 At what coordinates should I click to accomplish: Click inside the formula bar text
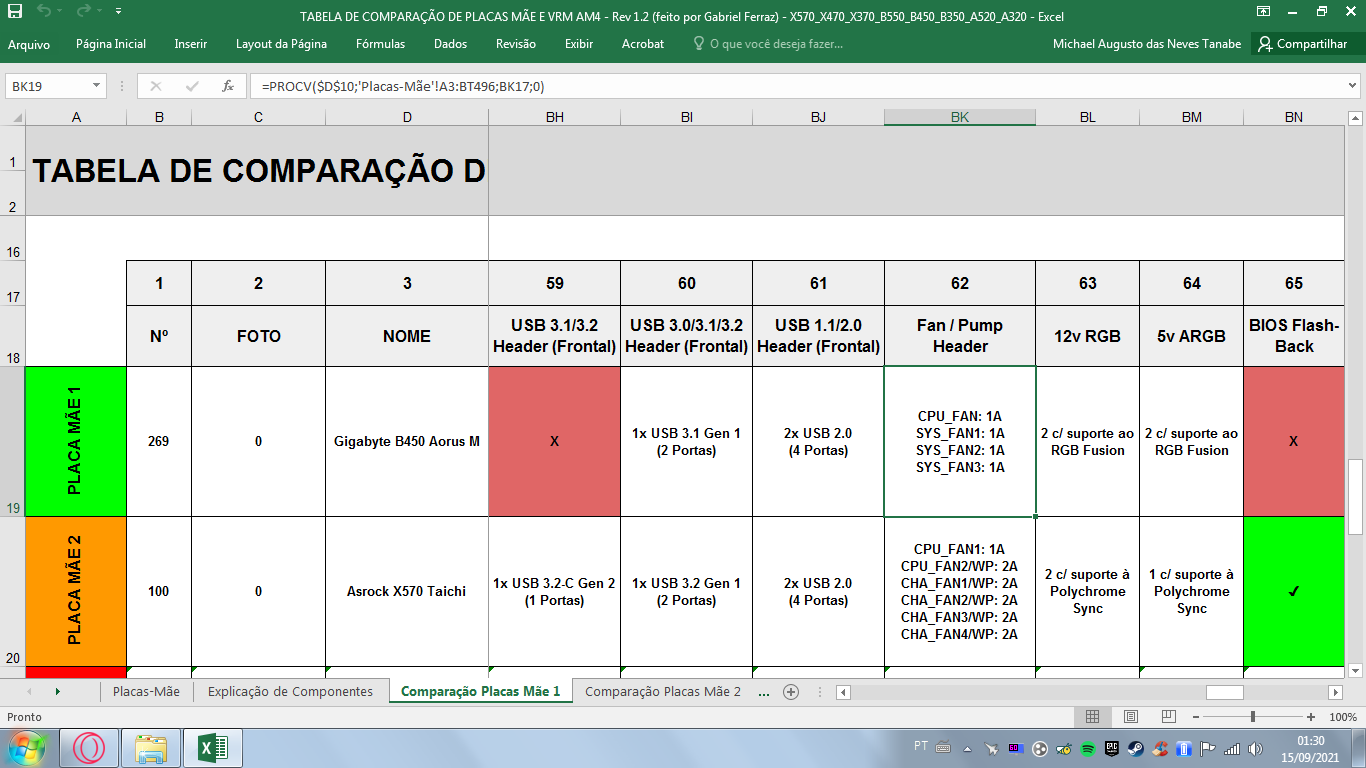(403, 86)
